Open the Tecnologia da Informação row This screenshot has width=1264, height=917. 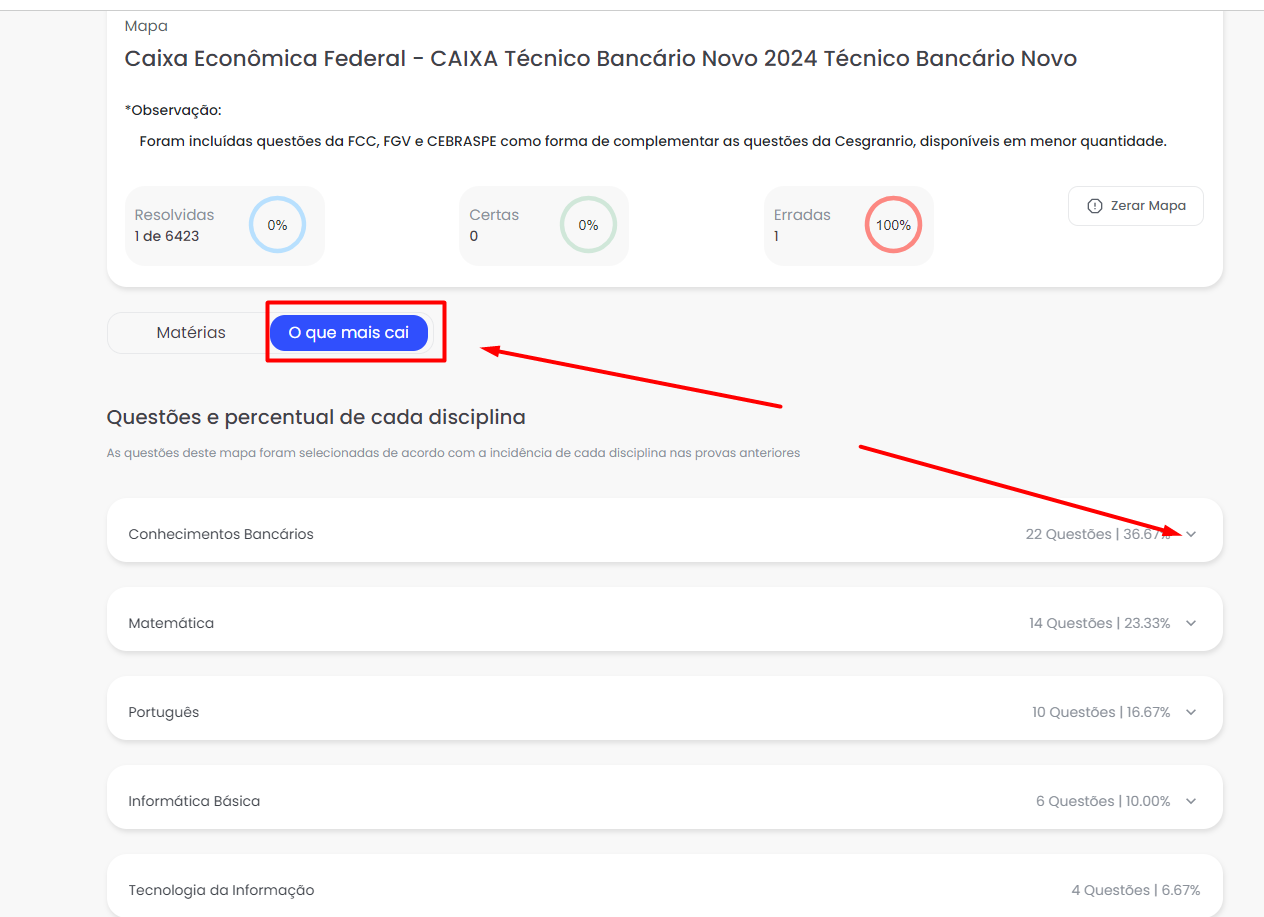(664, 886)
